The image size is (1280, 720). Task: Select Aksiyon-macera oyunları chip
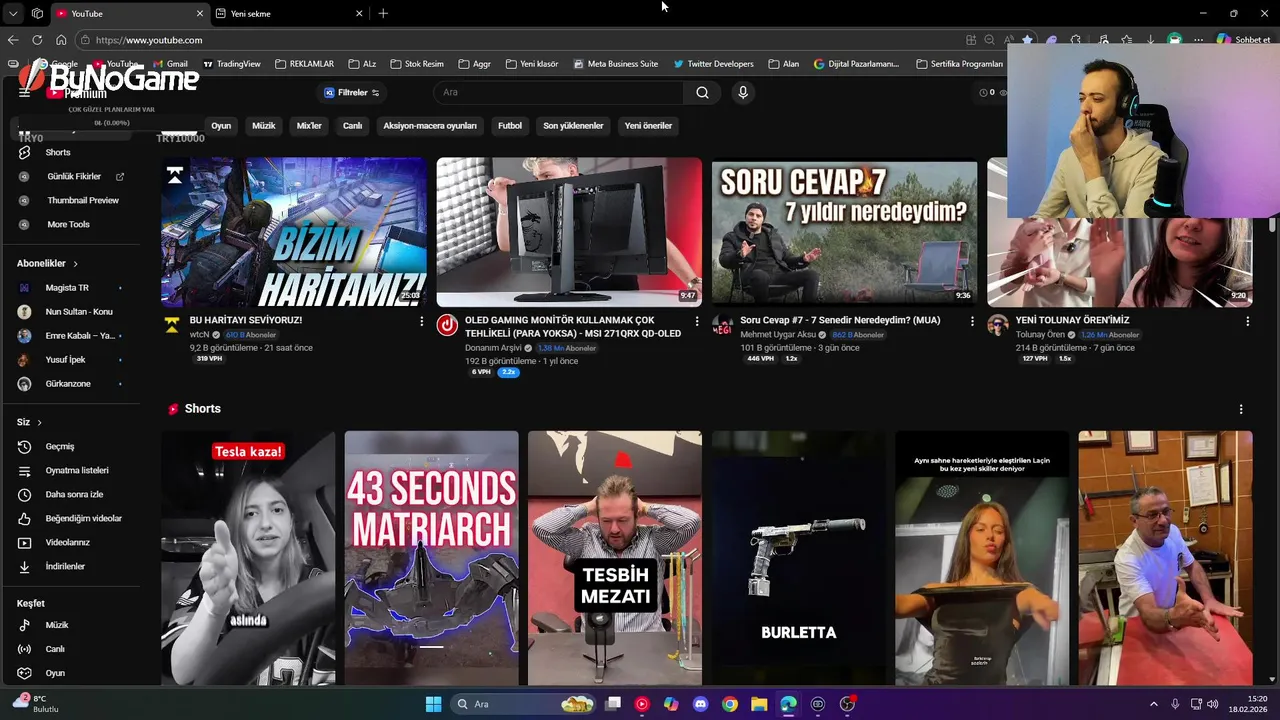coord(430,126)
